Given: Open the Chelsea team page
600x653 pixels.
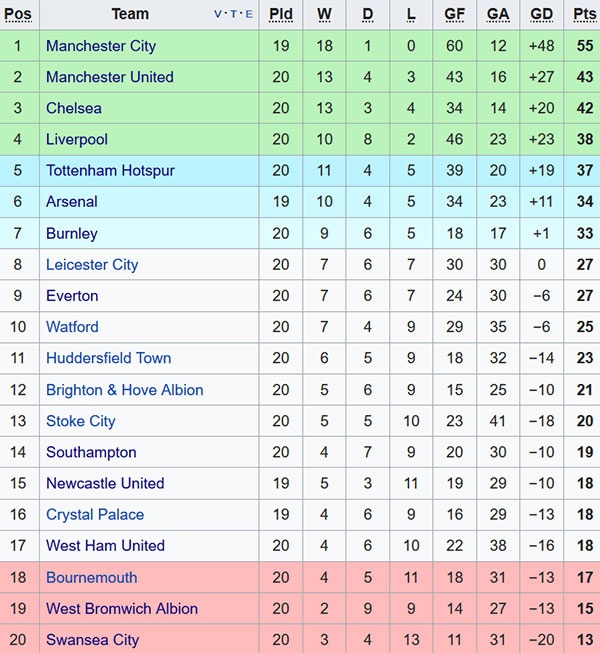Looking at the screenshot, I should [x=74, y=108].
